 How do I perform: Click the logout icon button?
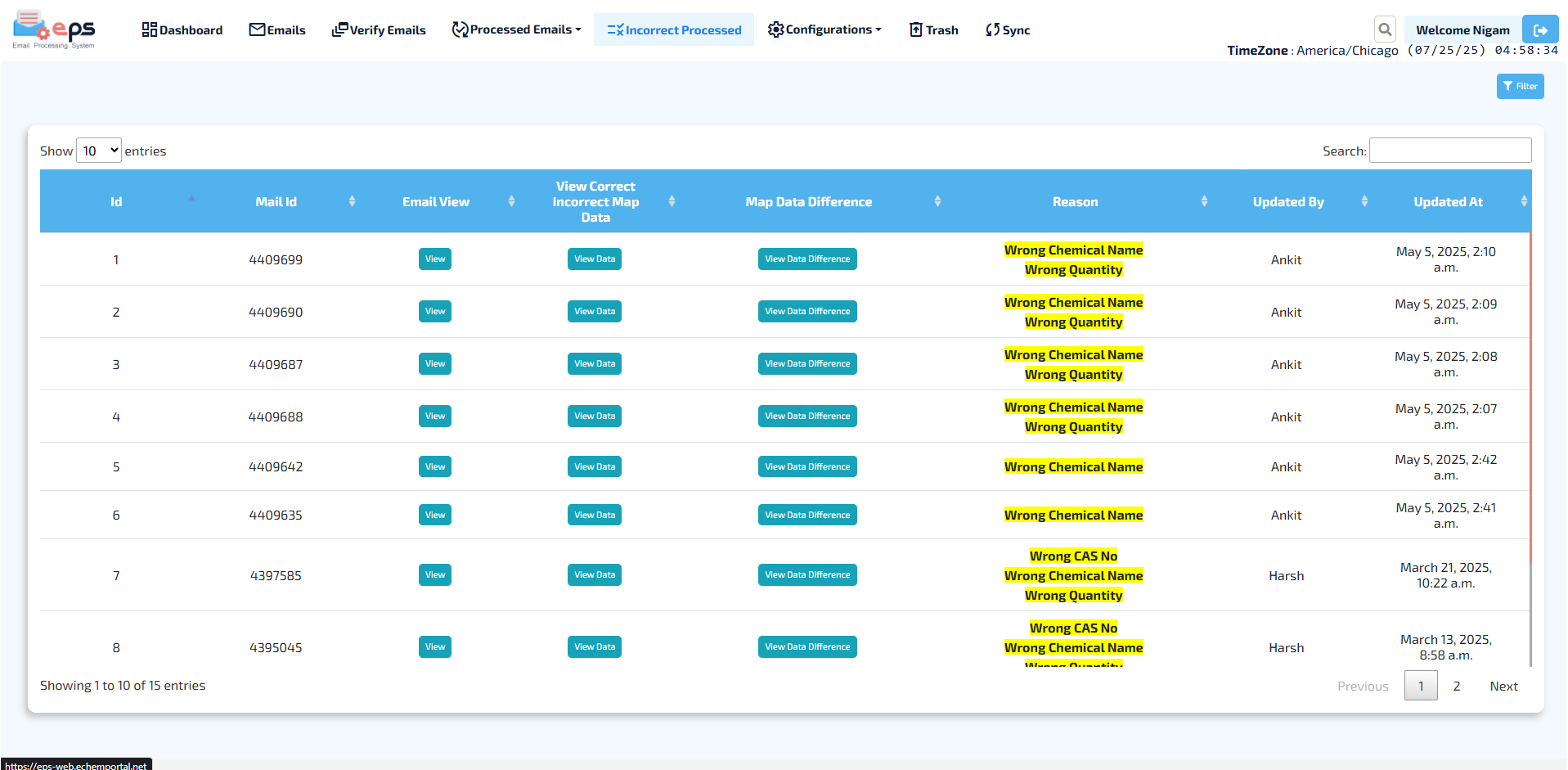(x=1539, y=30)
